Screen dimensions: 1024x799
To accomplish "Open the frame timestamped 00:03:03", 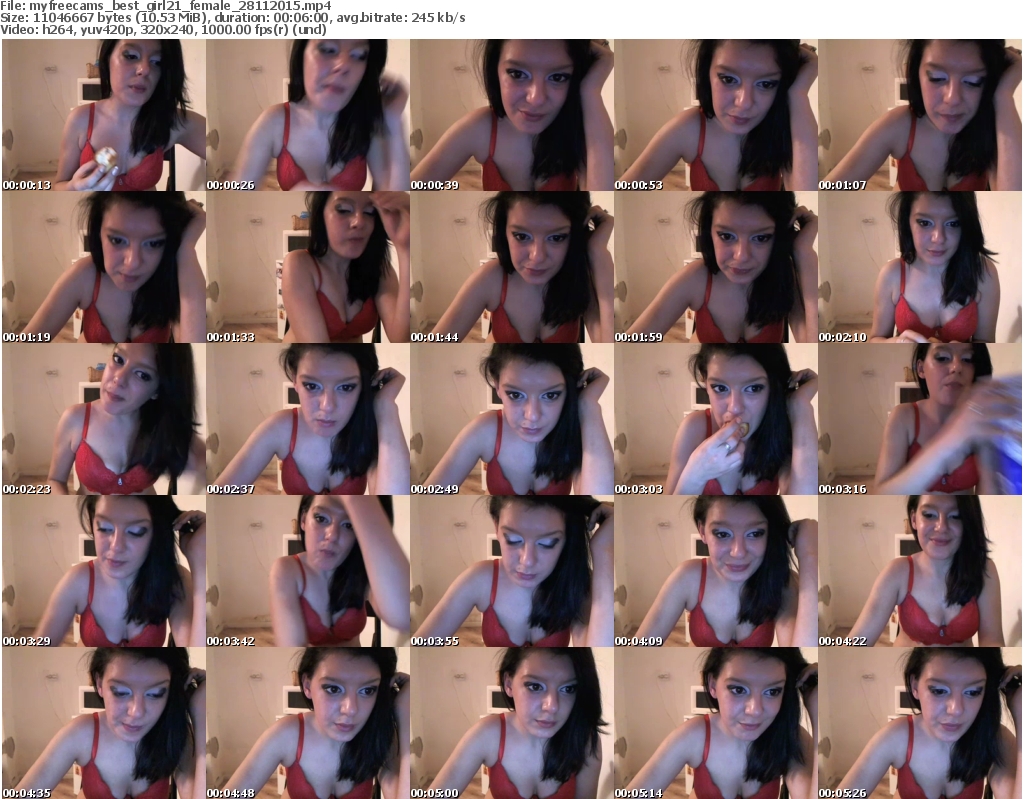I will coord(716,419).
